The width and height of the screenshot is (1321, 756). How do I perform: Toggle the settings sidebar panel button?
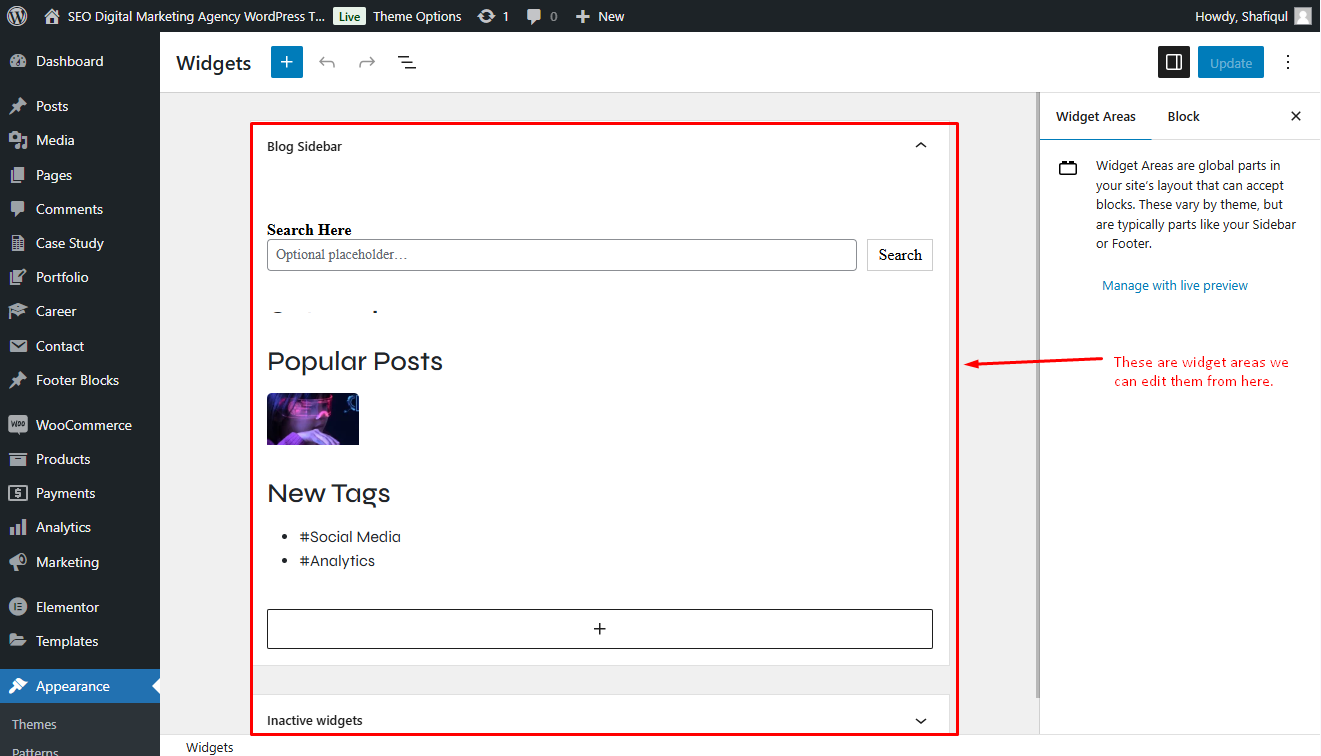click(x=1174, y=62)
